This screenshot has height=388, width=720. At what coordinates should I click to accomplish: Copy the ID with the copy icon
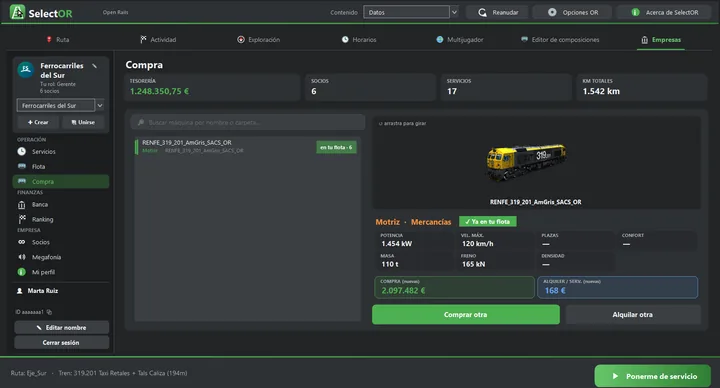pos(49,312)
